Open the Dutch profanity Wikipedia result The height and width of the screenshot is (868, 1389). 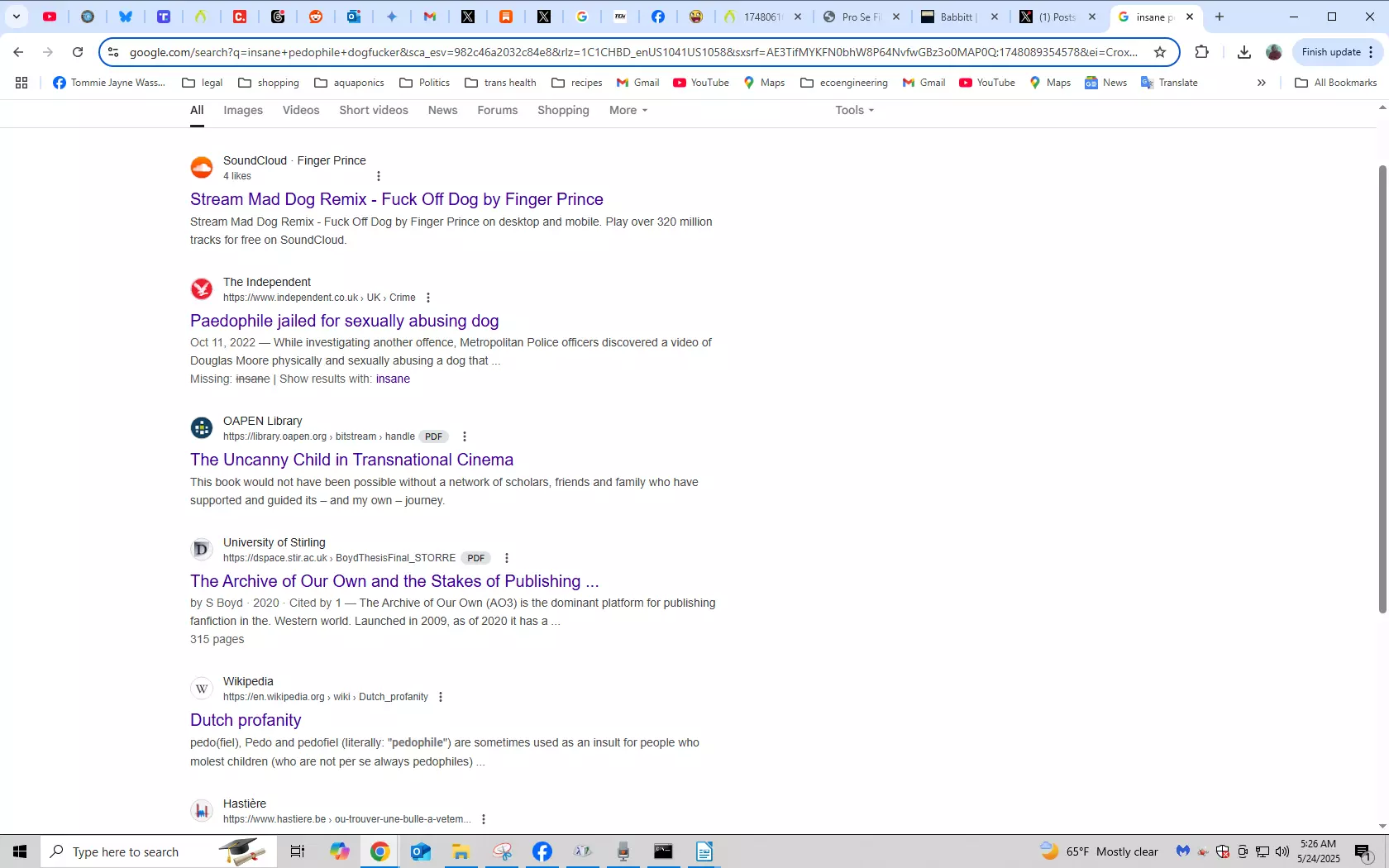coord(246,720)
